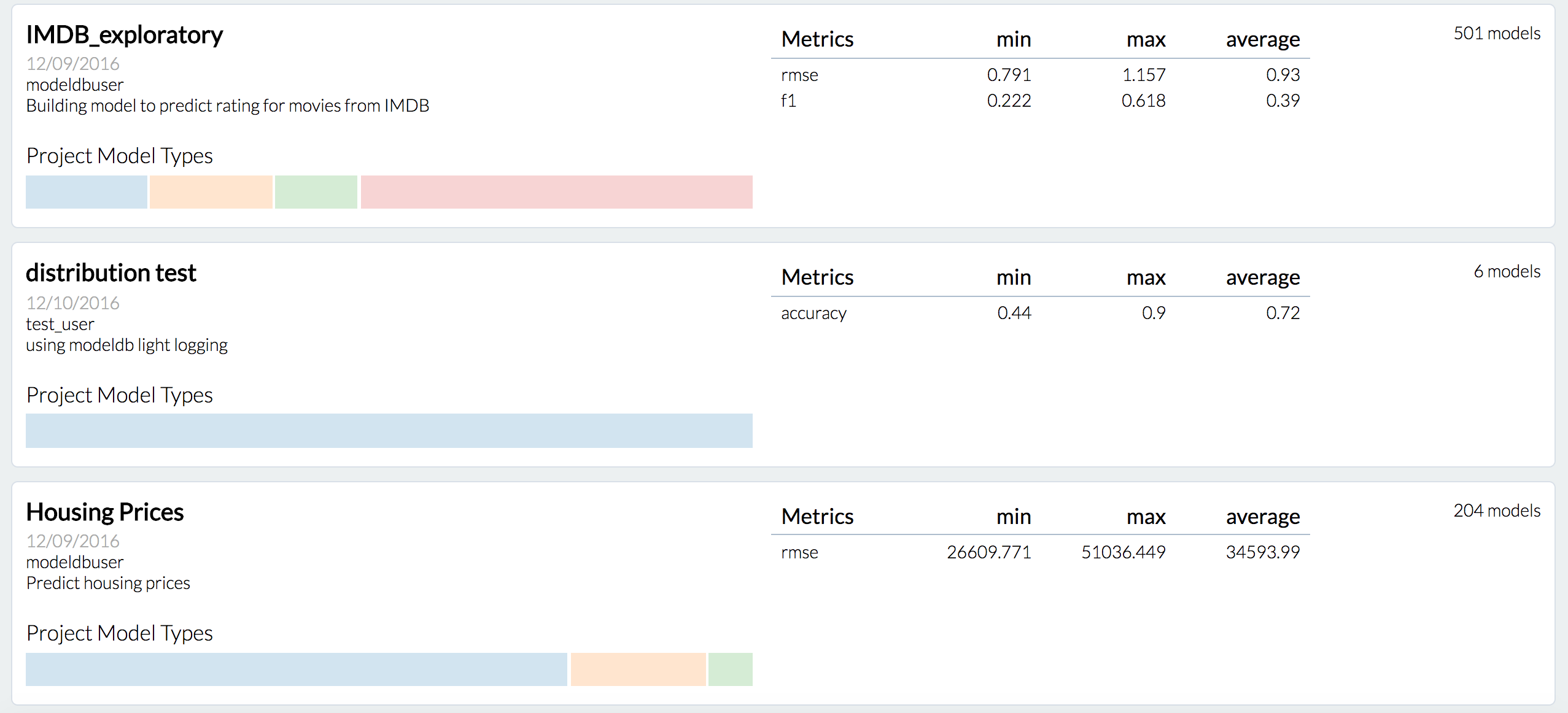Click the 501 models count label
The height and width of the screenshot is (713, 1568).
pyautogui.click(x=1496, y=33)
